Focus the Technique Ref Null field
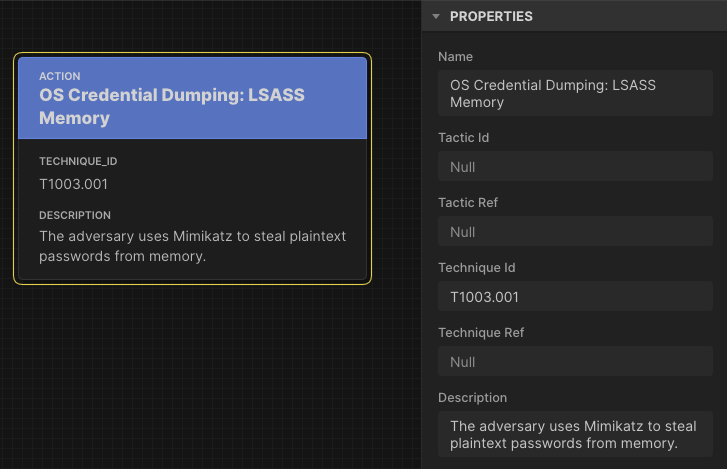This screenshot has width=727, height=469. coord(575,362)
